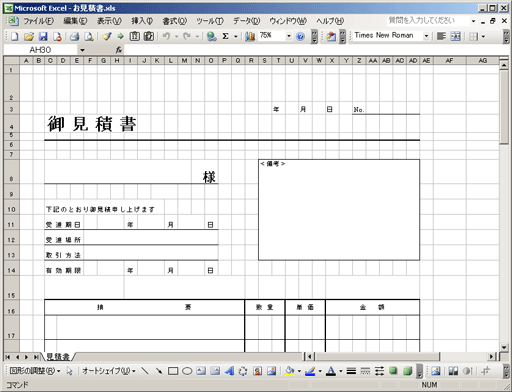Open the Times New Roman font dropdown
The height and width of the screenshot is (392, 512).
click(x=426, y=36)
